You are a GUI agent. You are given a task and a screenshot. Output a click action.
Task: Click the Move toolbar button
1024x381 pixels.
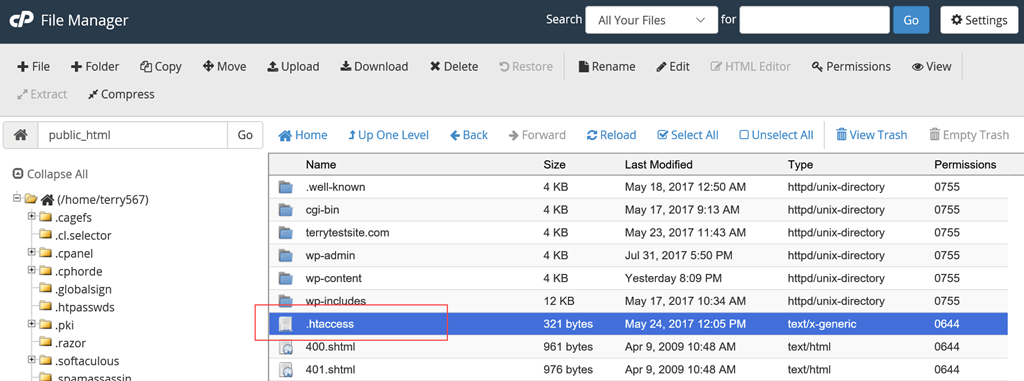click(225, 67)
